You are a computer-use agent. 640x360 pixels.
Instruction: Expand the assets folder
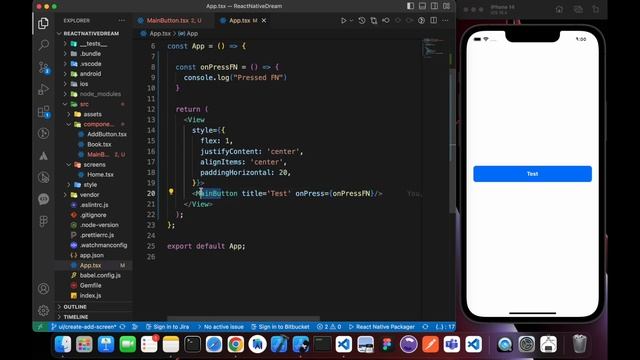tap(93, 114)
